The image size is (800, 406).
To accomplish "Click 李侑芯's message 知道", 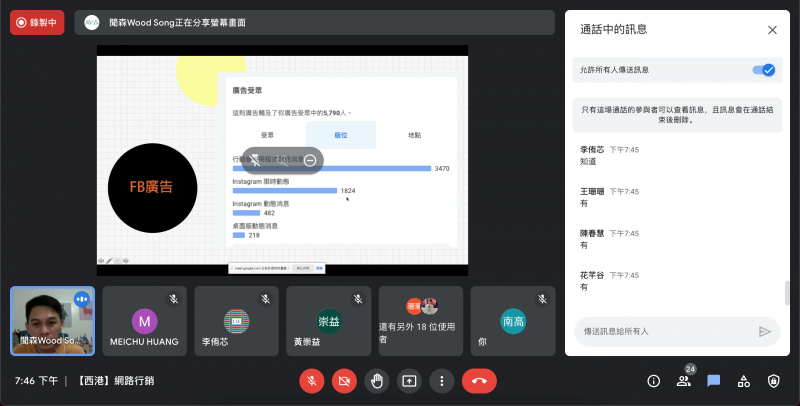I will click(588, 161).
